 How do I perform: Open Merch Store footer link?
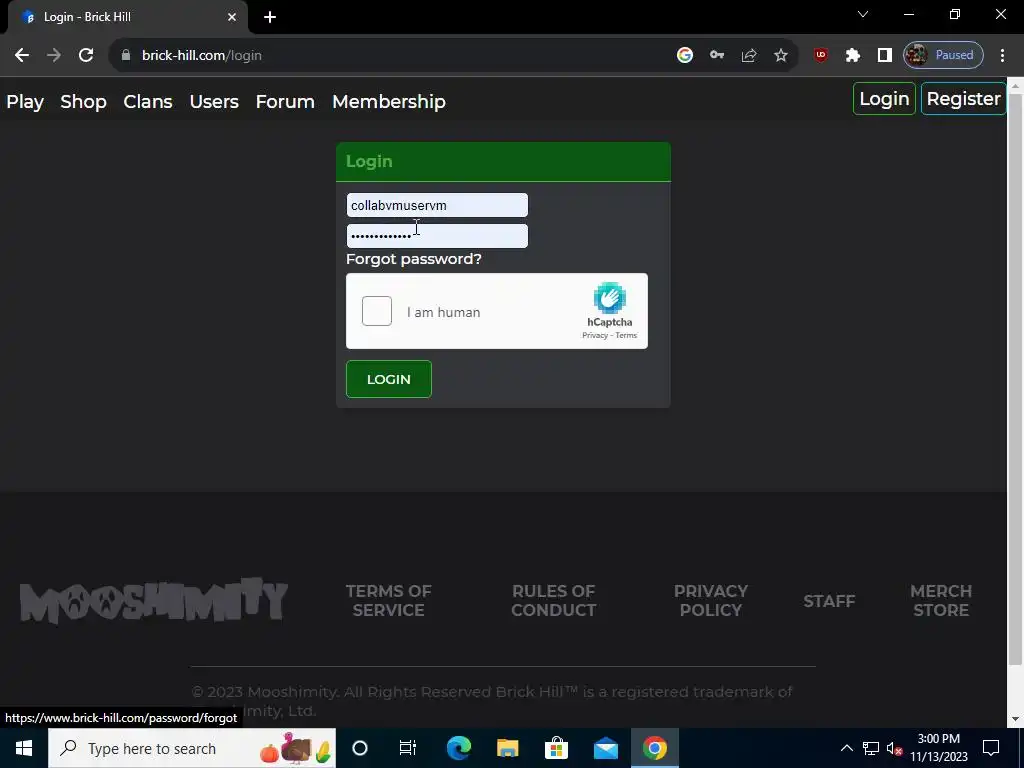pyautogui.click(x=941, y=600)
